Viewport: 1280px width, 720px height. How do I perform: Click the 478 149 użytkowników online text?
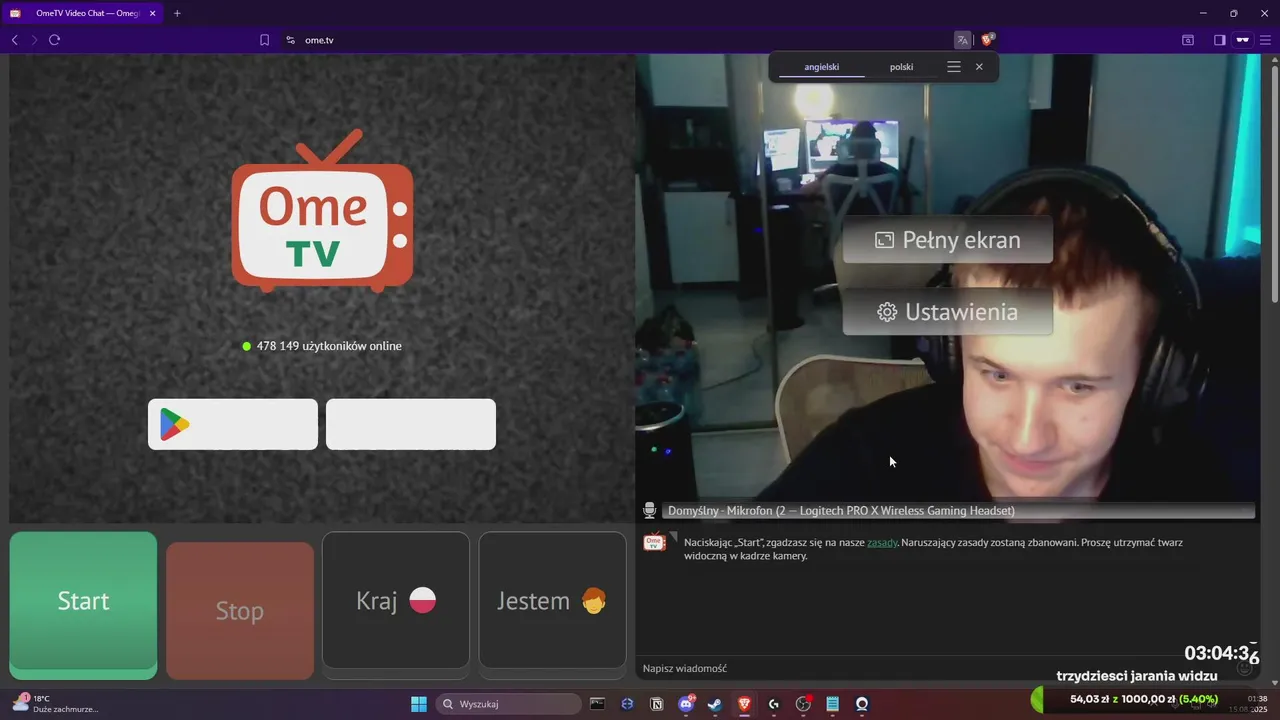tap(329, 346)
